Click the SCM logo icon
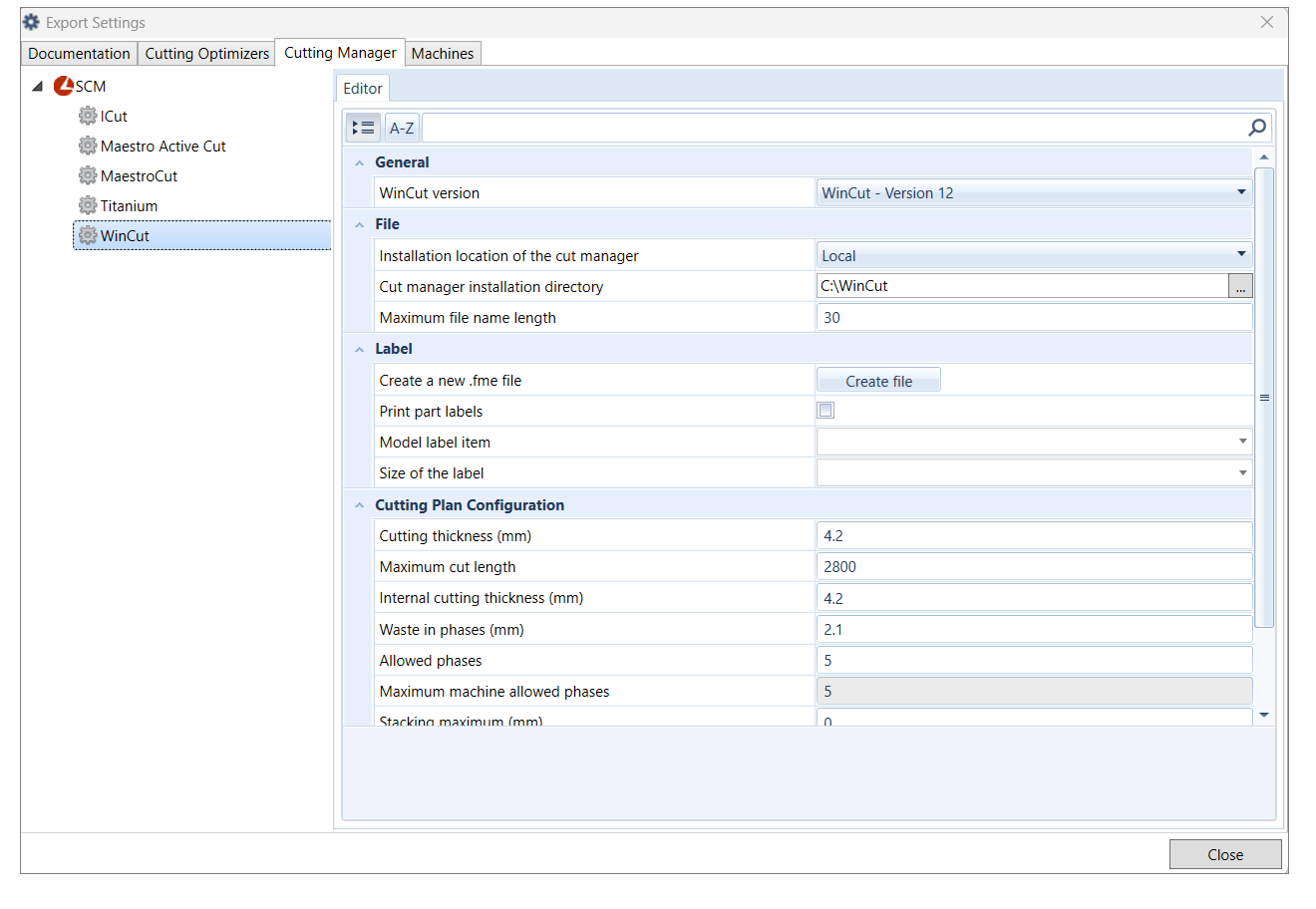Viewport: 1316px width, 909px height. (x=64, y=86)
